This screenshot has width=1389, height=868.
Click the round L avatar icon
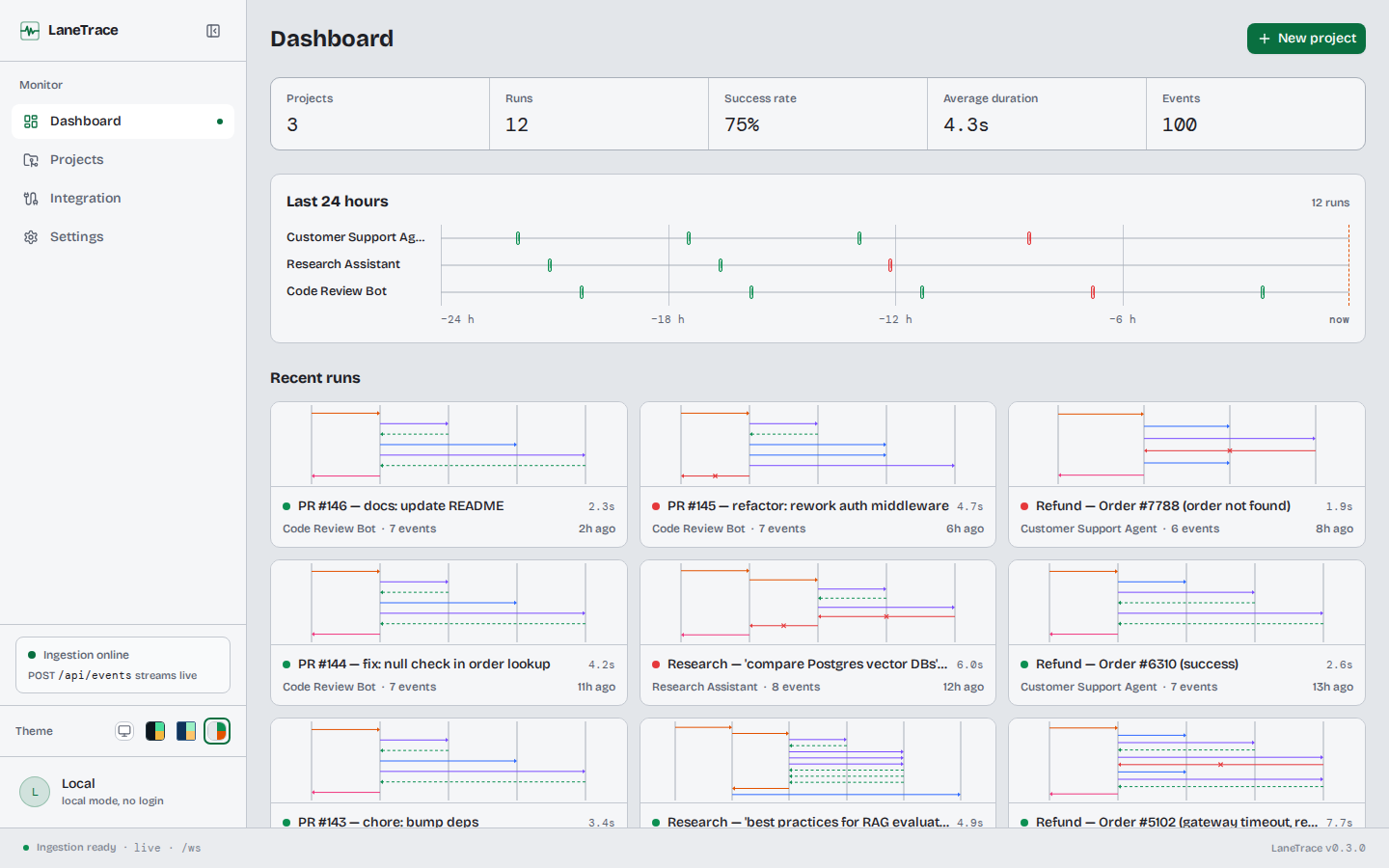(x=35, y=792)
